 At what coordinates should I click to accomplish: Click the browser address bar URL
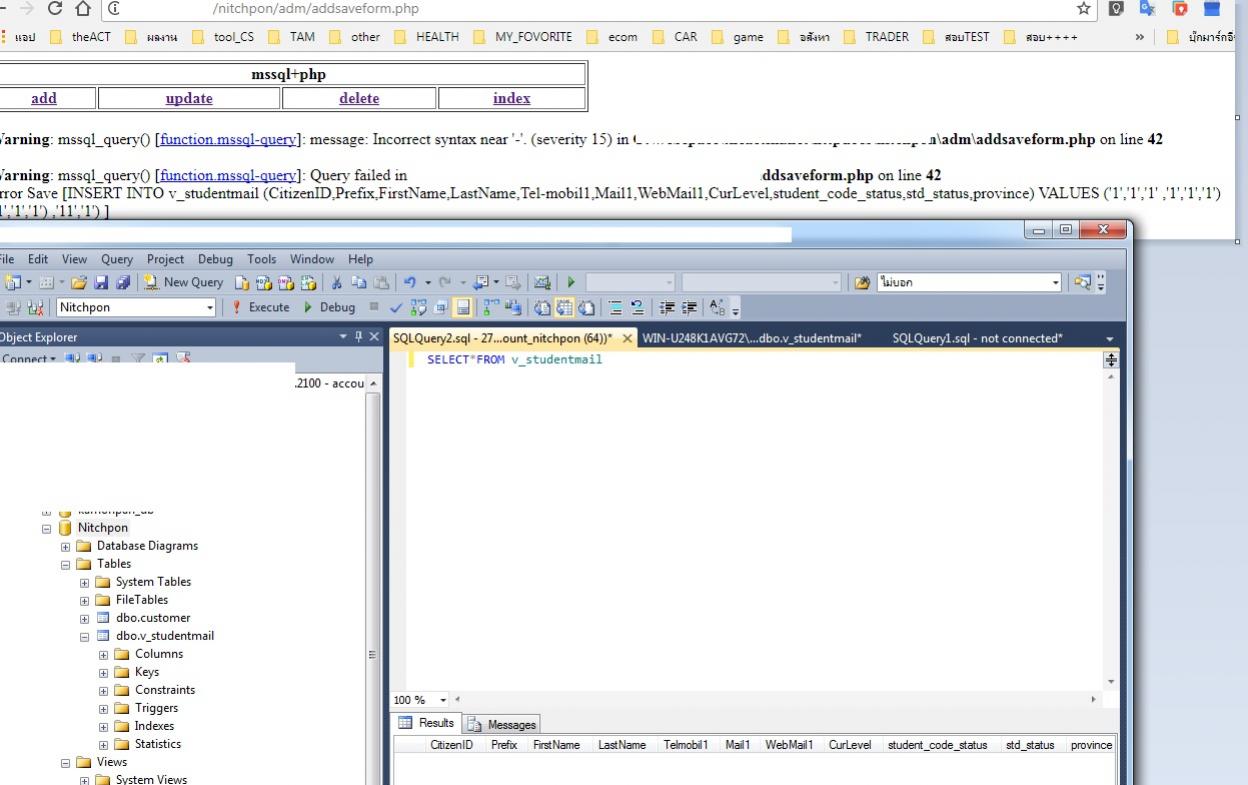point(316,9)
